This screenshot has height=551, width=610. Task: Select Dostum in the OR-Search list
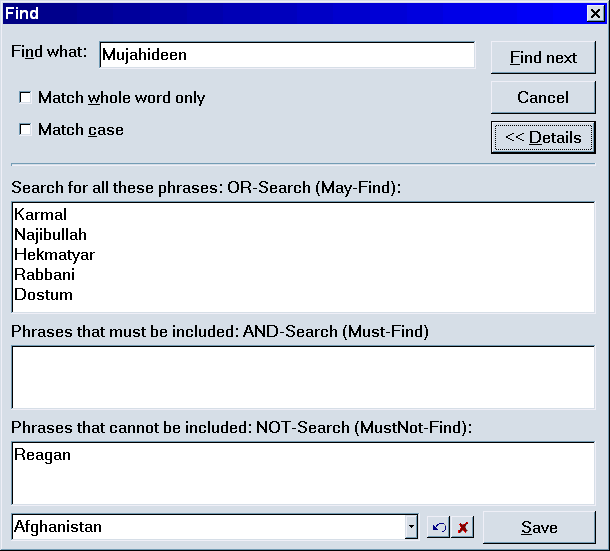pos(43,295)
